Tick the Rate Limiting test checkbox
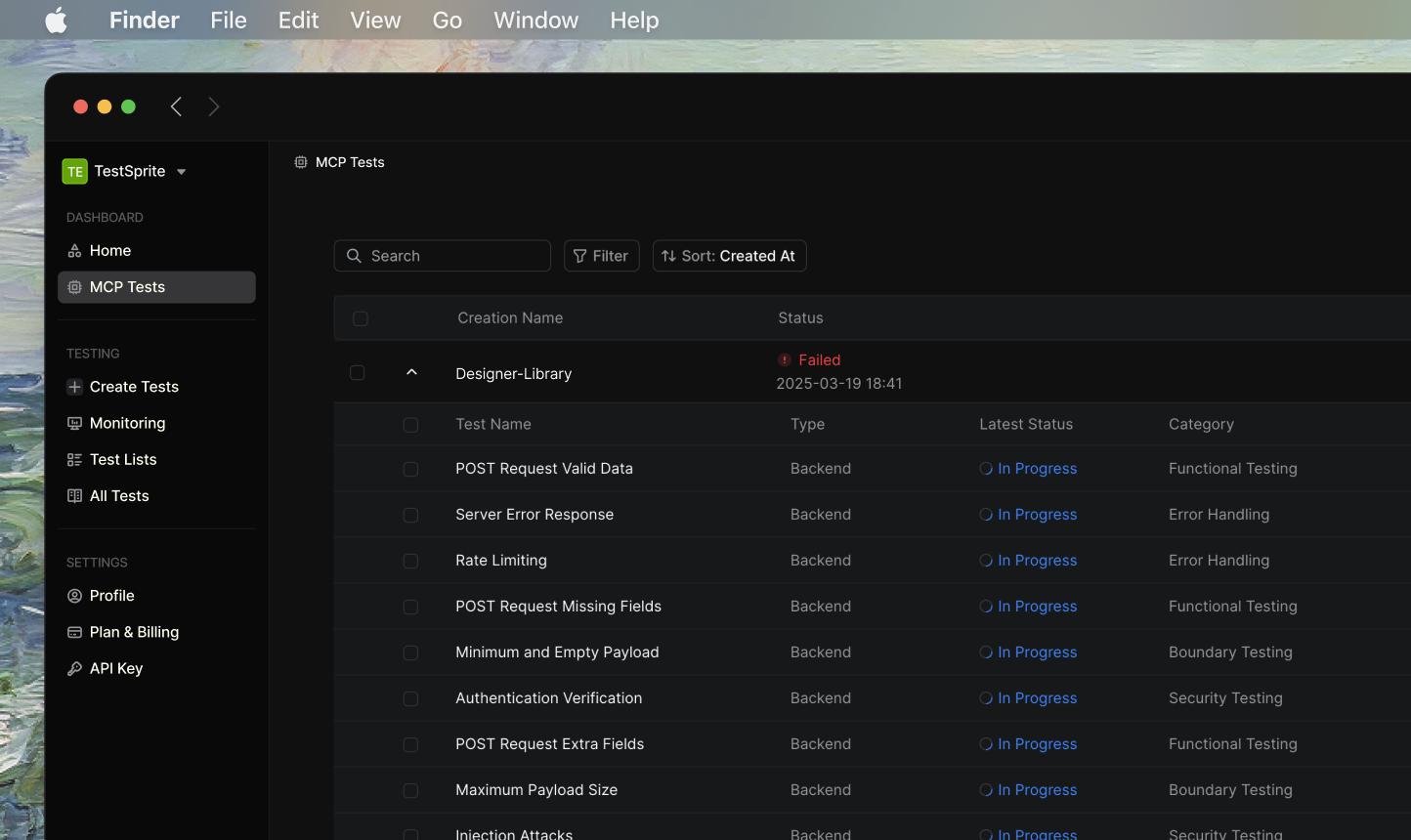The image size is (1411, 840). [x=410, y=562]
